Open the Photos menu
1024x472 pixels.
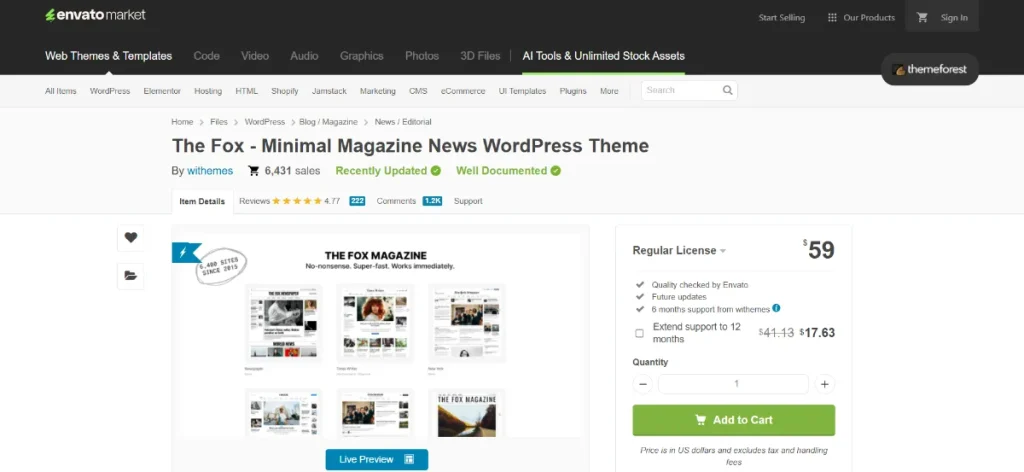(x=422, y=56)
